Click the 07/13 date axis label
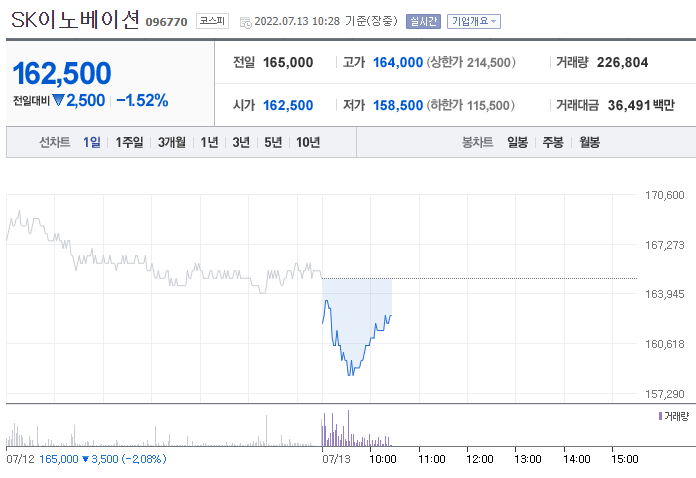This screenshot has height=478, width=696. coord(336,459)
